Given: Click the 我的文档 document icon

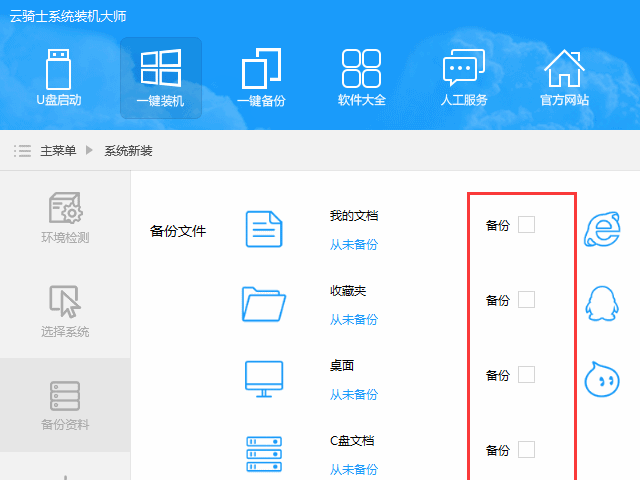Looking at the screenshot, I should [x=264, y=229].
